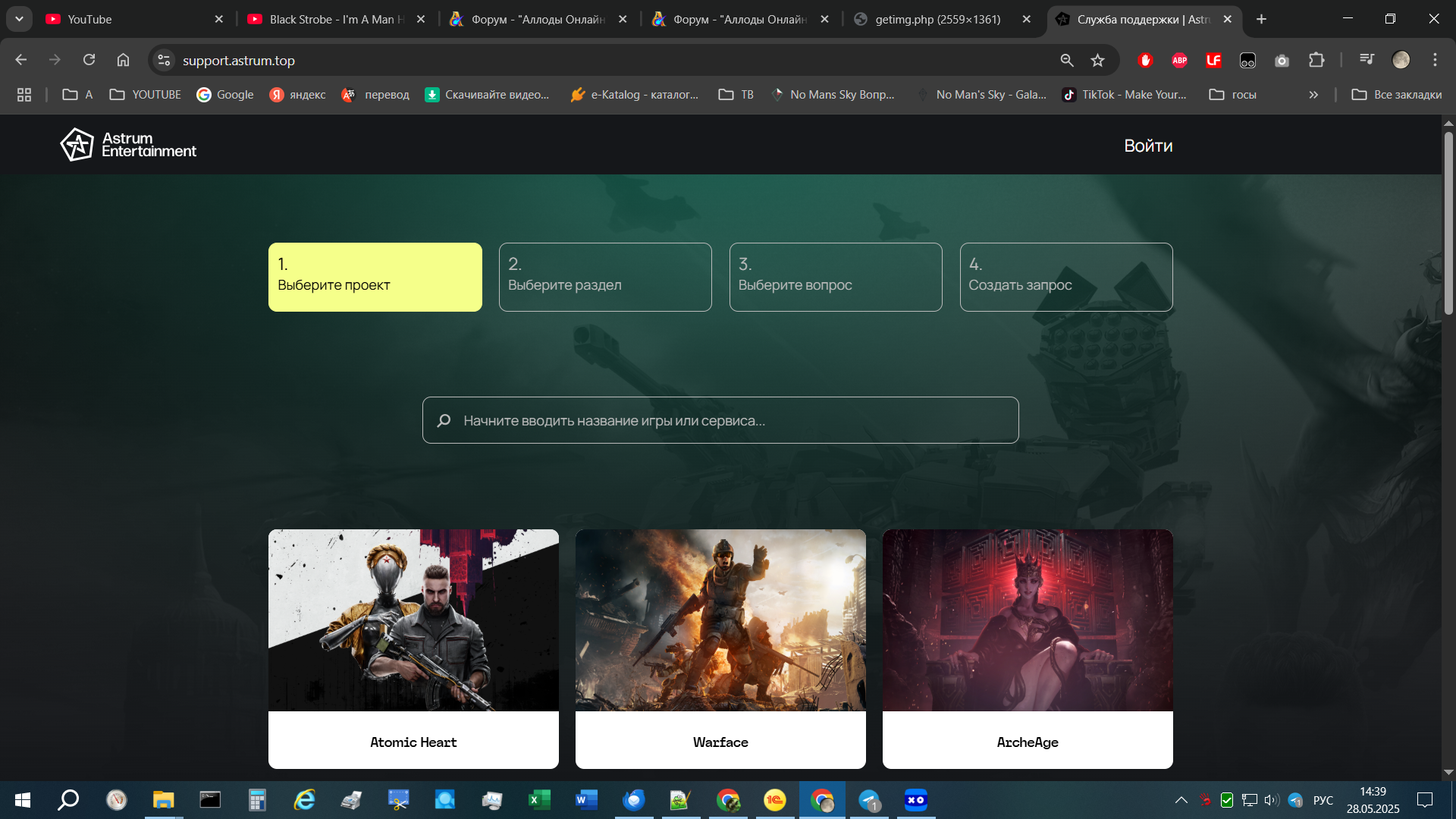The image size is (1456, 819).
Task: Open the red hand blocker extension
Action: 1145,60
